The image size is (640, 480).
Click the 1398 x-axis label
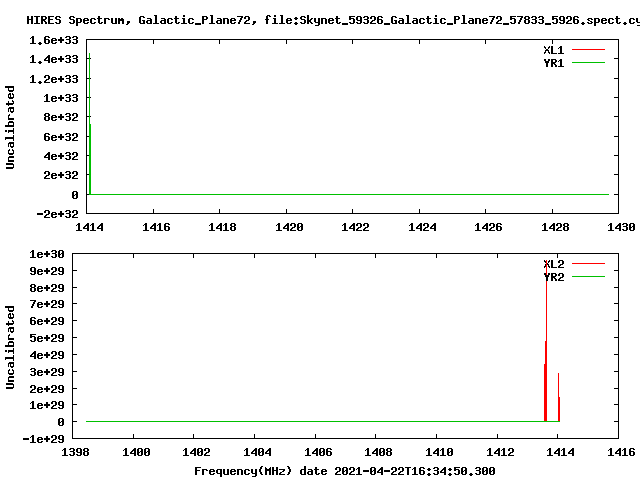pyautogui.click(x=75, y=452)
